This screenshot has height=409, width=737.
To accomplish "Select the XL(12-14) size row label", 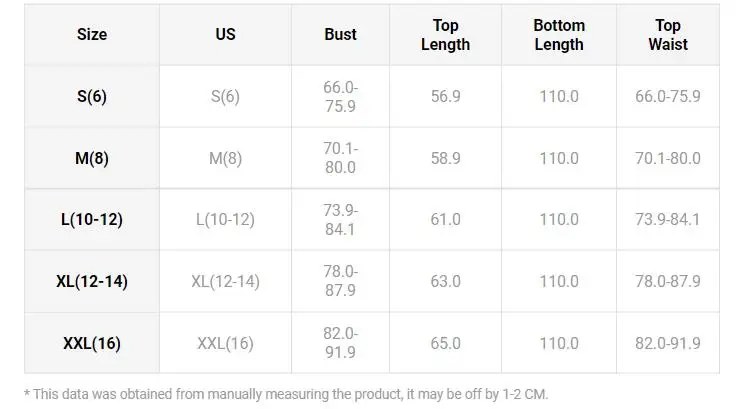I will tap(92, 281).
